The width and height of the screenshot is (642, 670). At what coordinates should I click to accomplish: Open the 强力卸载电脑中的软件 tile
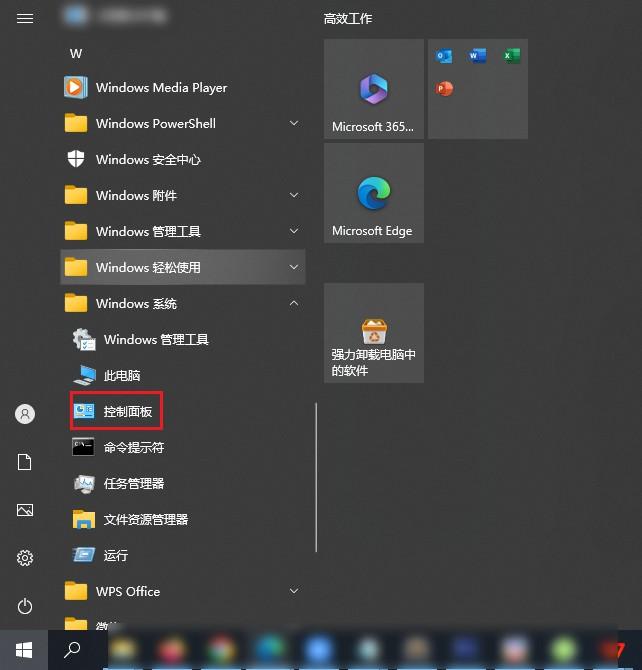pos(374,333)
